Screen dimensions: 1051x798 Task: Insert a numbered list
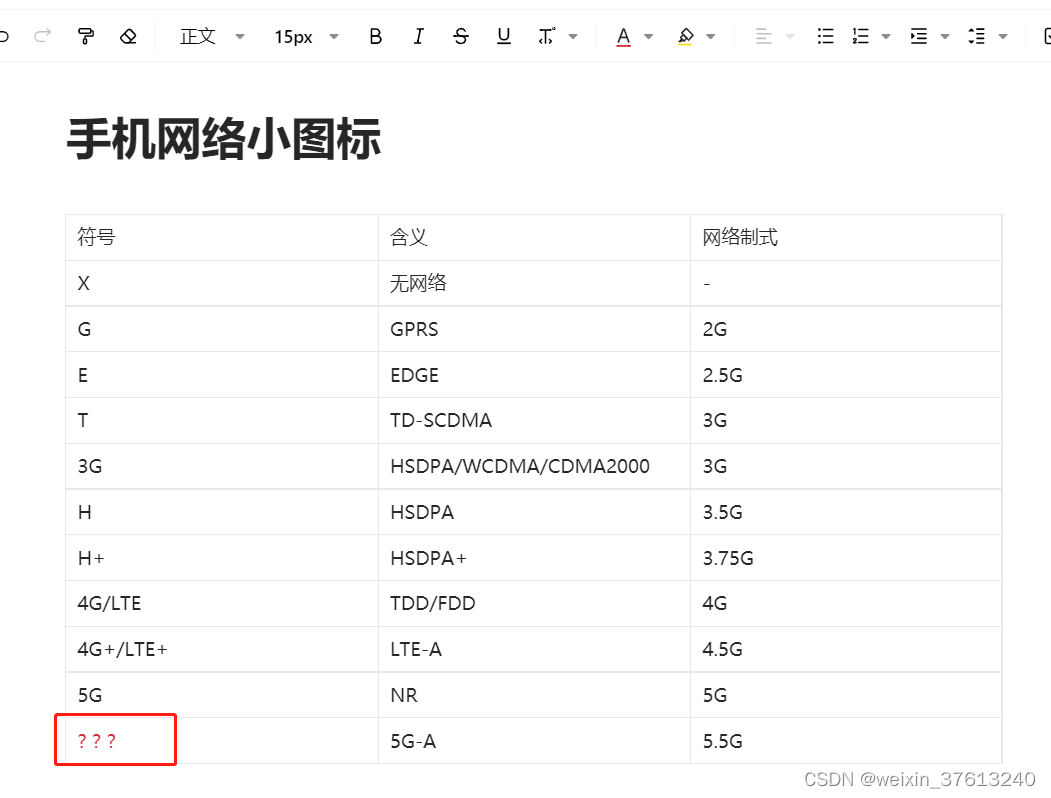860,37
